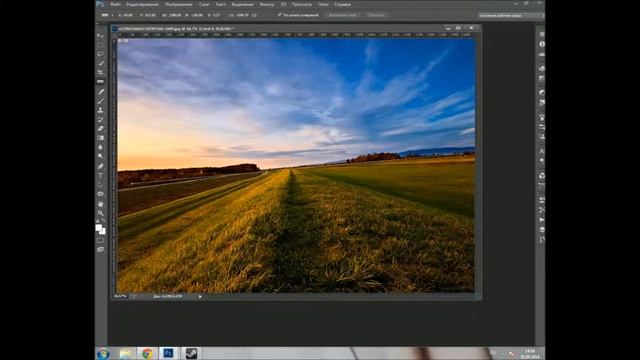
Task: Open Steam from the taskbar
Action: click(x=191, y=353)
